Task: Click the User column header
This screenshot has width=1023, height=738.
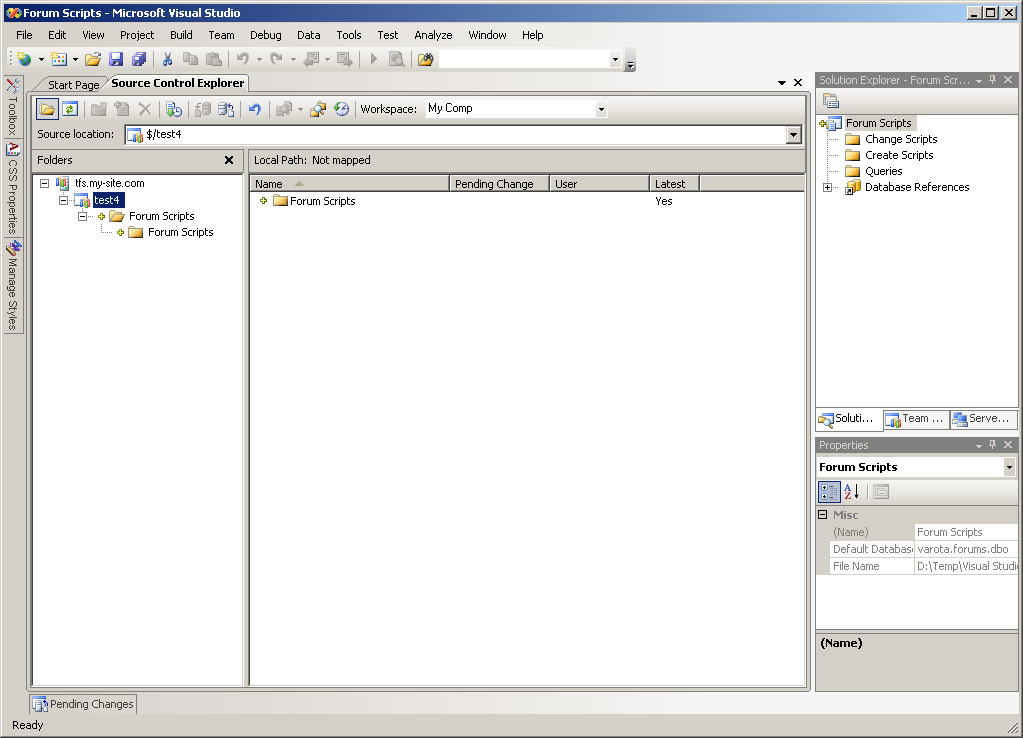Action: pyautogui.click(x=599, y=184)
